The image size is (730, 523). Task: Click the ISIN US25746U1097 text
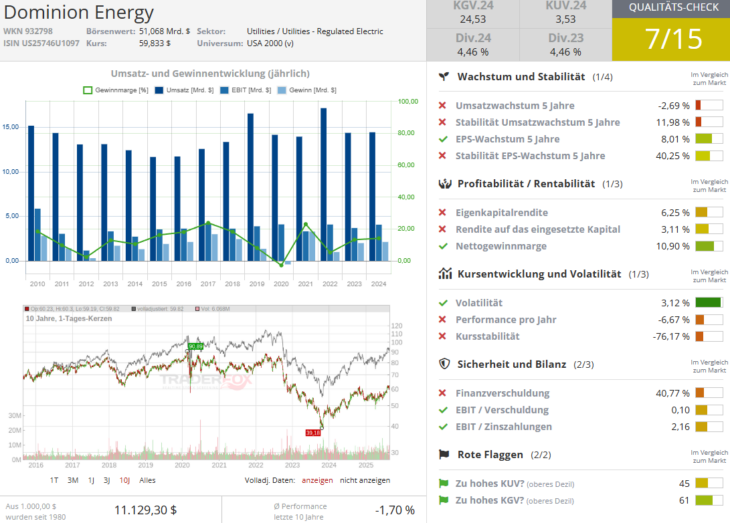click(41, 43)
